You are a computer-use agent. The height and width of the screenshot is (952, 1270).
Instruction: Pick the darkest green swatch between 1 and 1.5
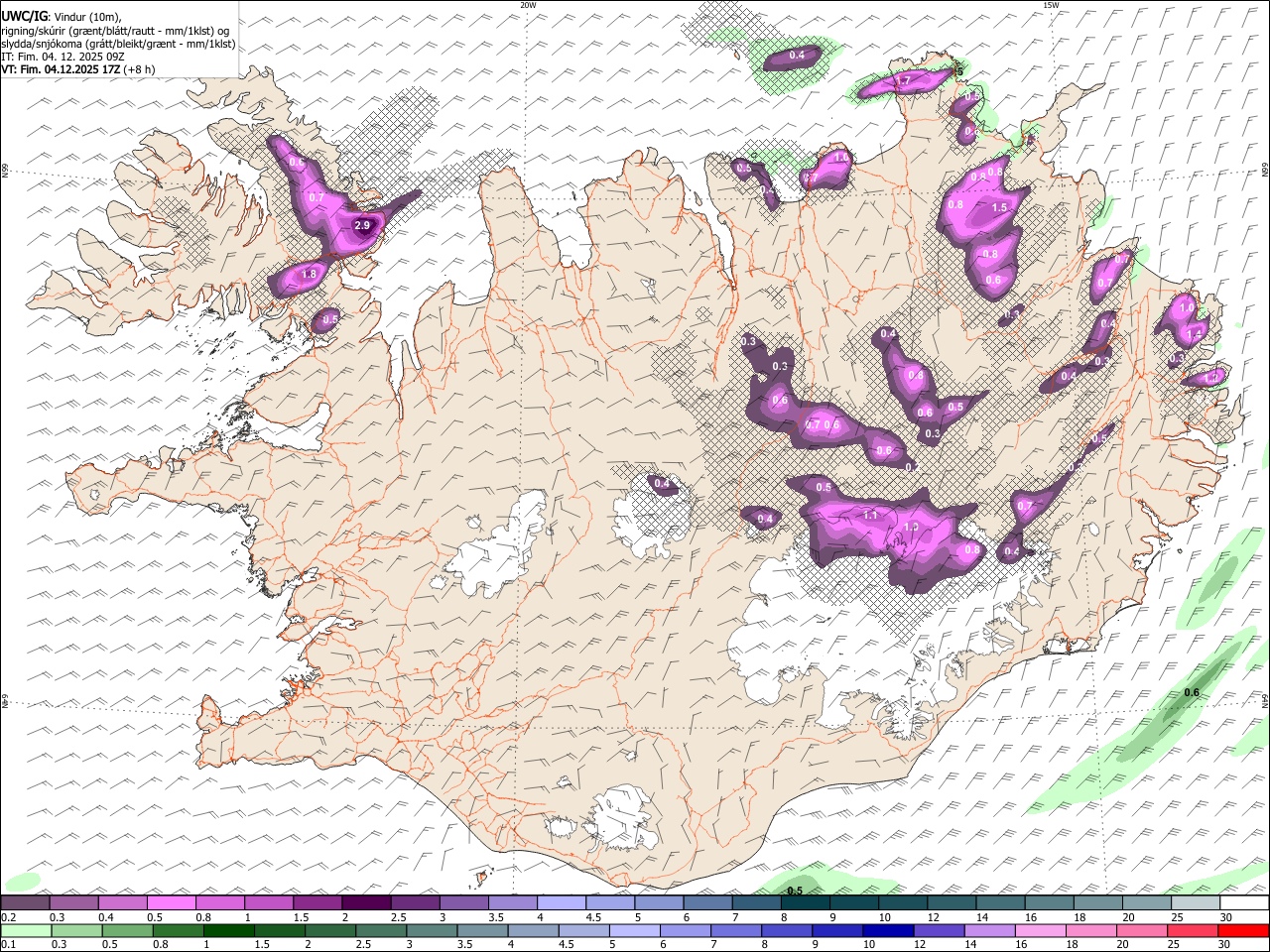[x=229, y=930]
